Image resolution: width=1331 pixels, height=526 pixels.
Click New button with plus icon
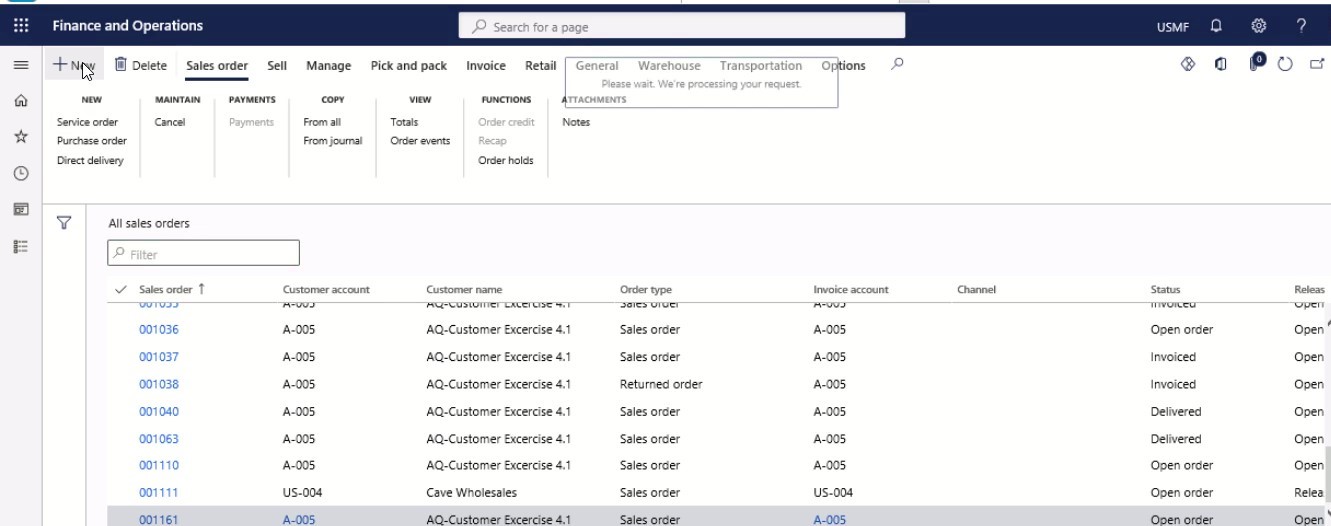pos(74,65)
